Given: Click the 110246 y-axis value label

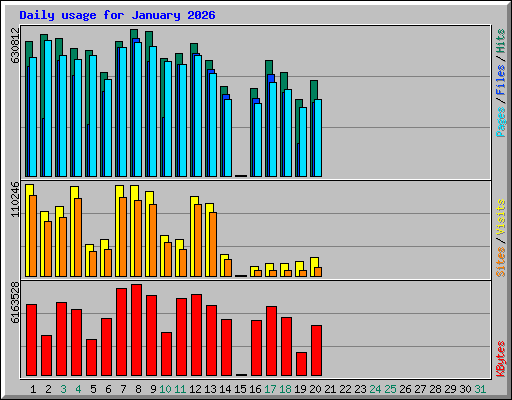Looking at the screenshot, I should [15, 199].
